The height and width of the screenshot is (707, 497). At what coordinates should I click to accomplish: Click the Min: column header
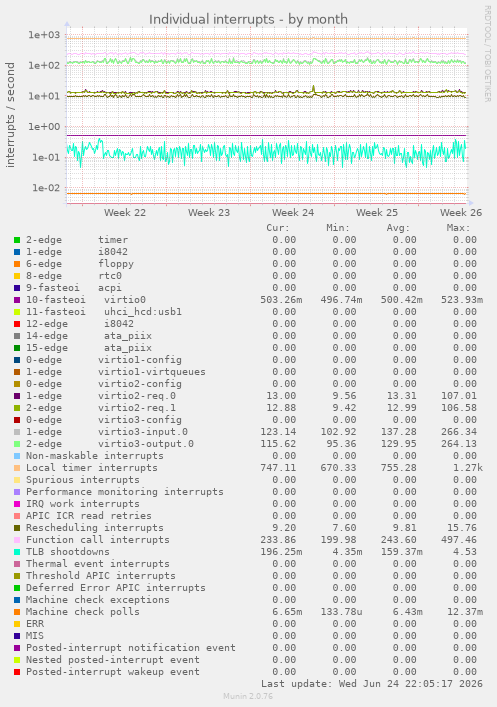pyautogui.click(x=338, y=228)
